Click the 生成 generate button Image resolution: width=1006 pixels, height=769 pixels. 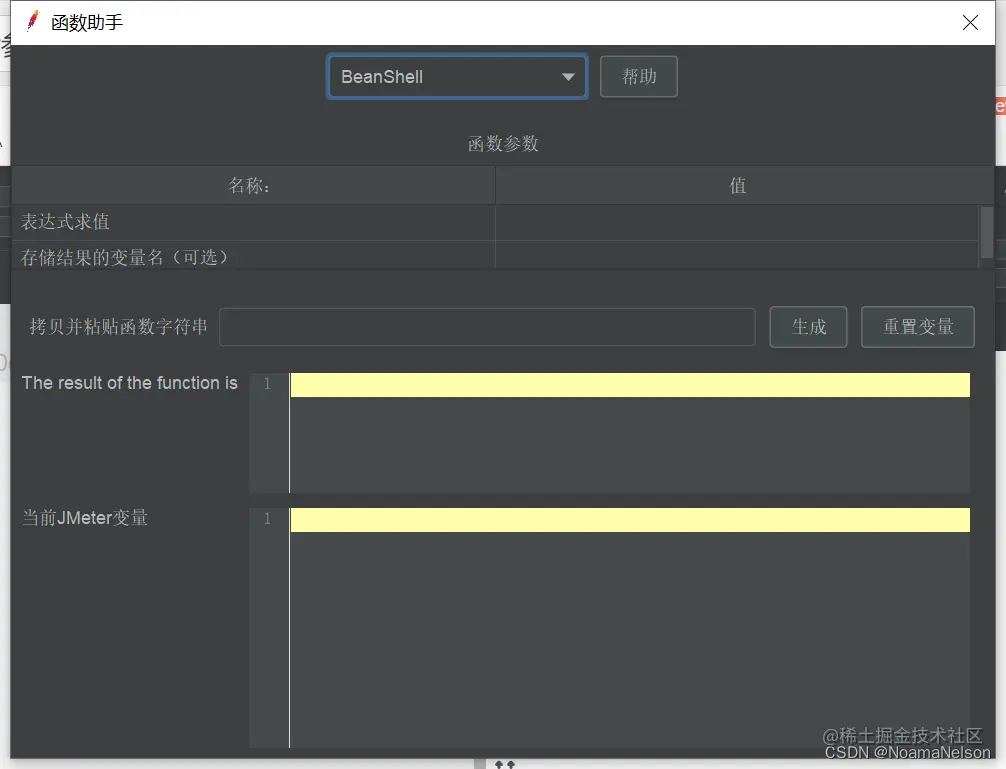tap(808, 327)
